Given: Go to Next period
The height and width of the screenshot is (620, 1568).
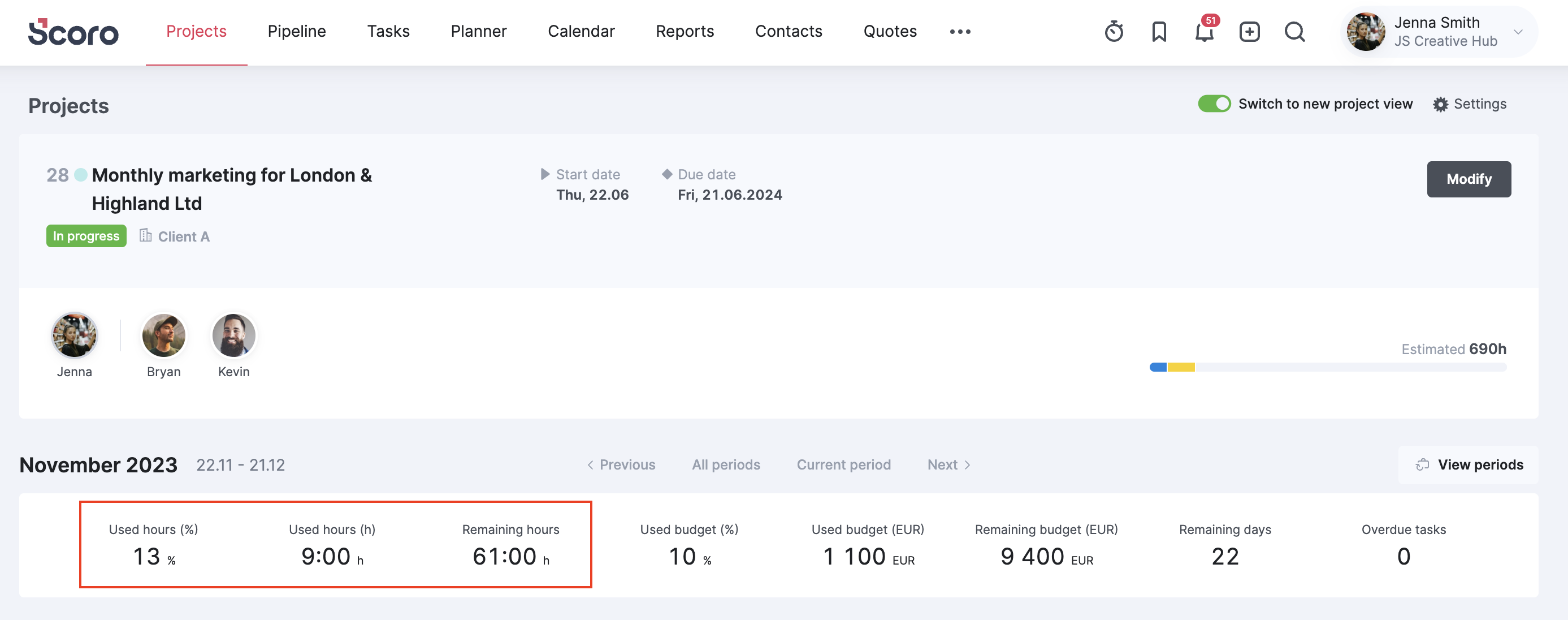Looking at the screenshot, I should point(948,464).
